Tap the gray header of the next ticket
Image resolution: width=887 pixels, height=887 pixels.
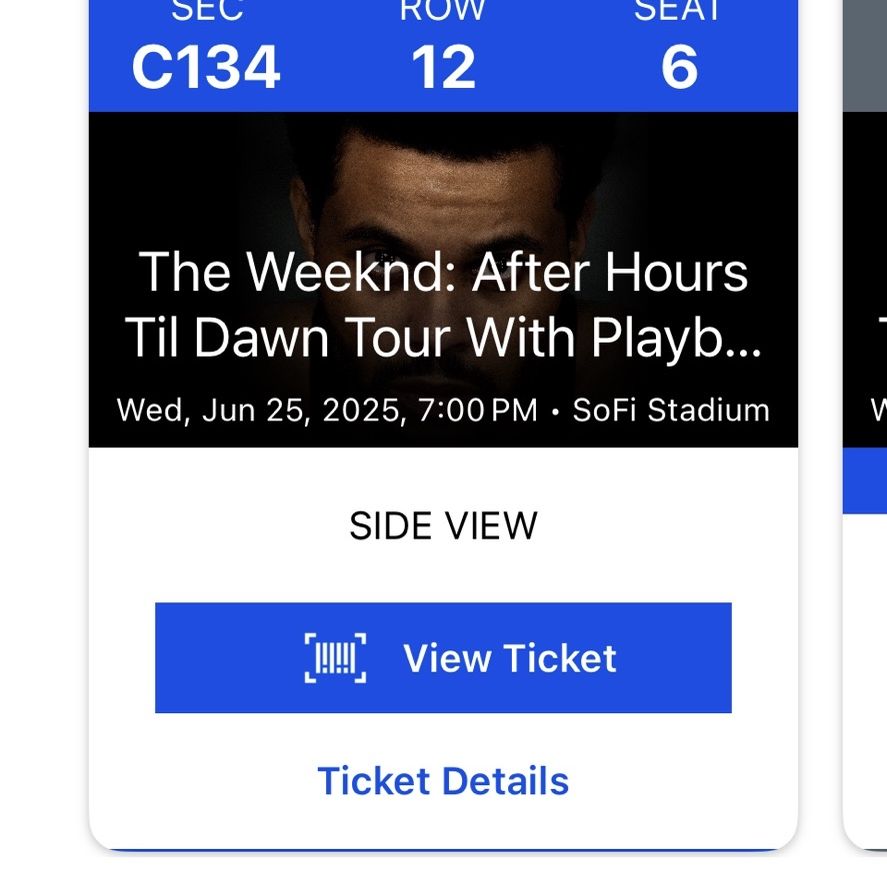(865, 56)
